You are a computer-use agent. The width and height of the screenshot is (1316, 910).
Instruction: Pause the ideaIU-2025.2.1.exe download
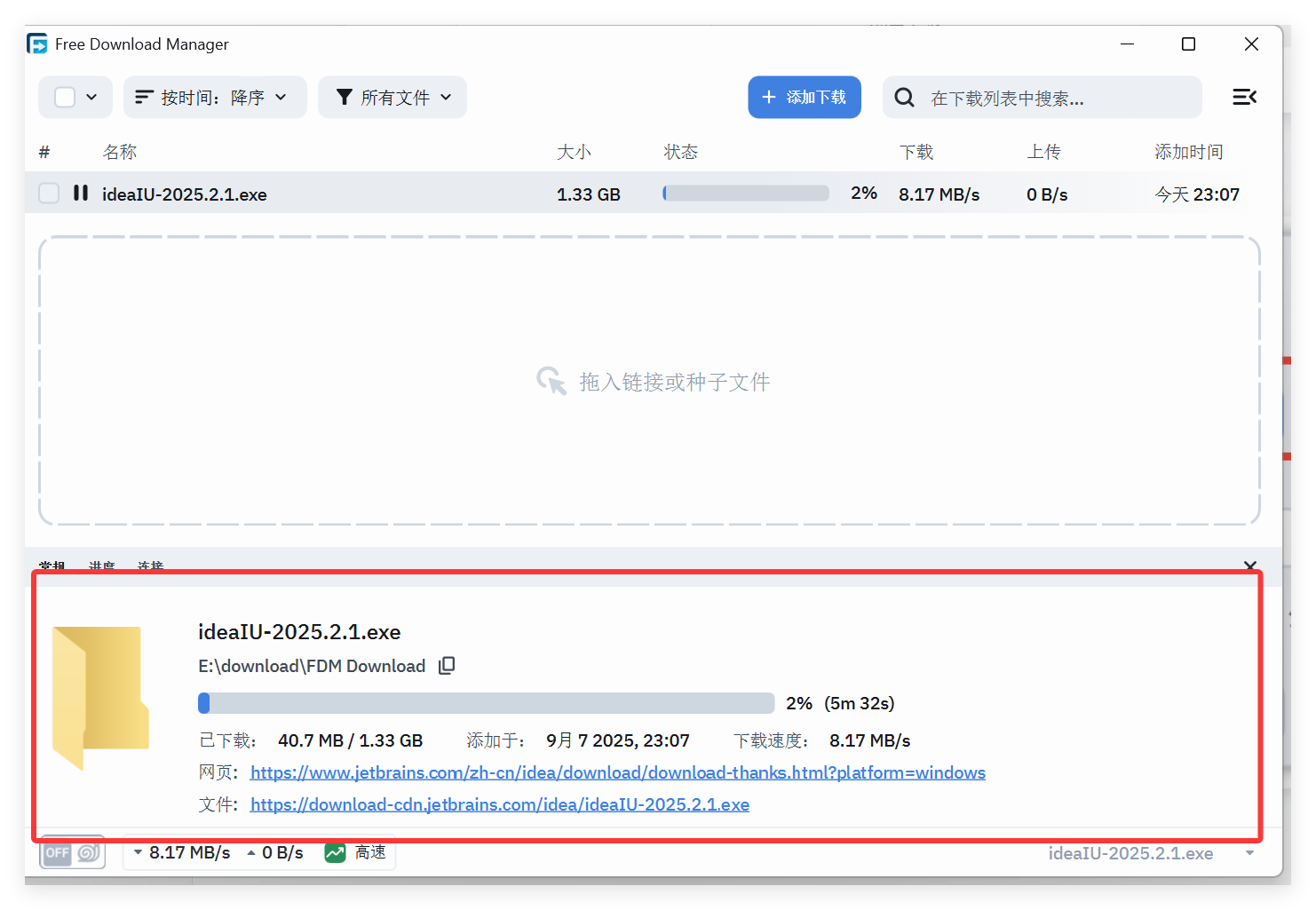81,193
